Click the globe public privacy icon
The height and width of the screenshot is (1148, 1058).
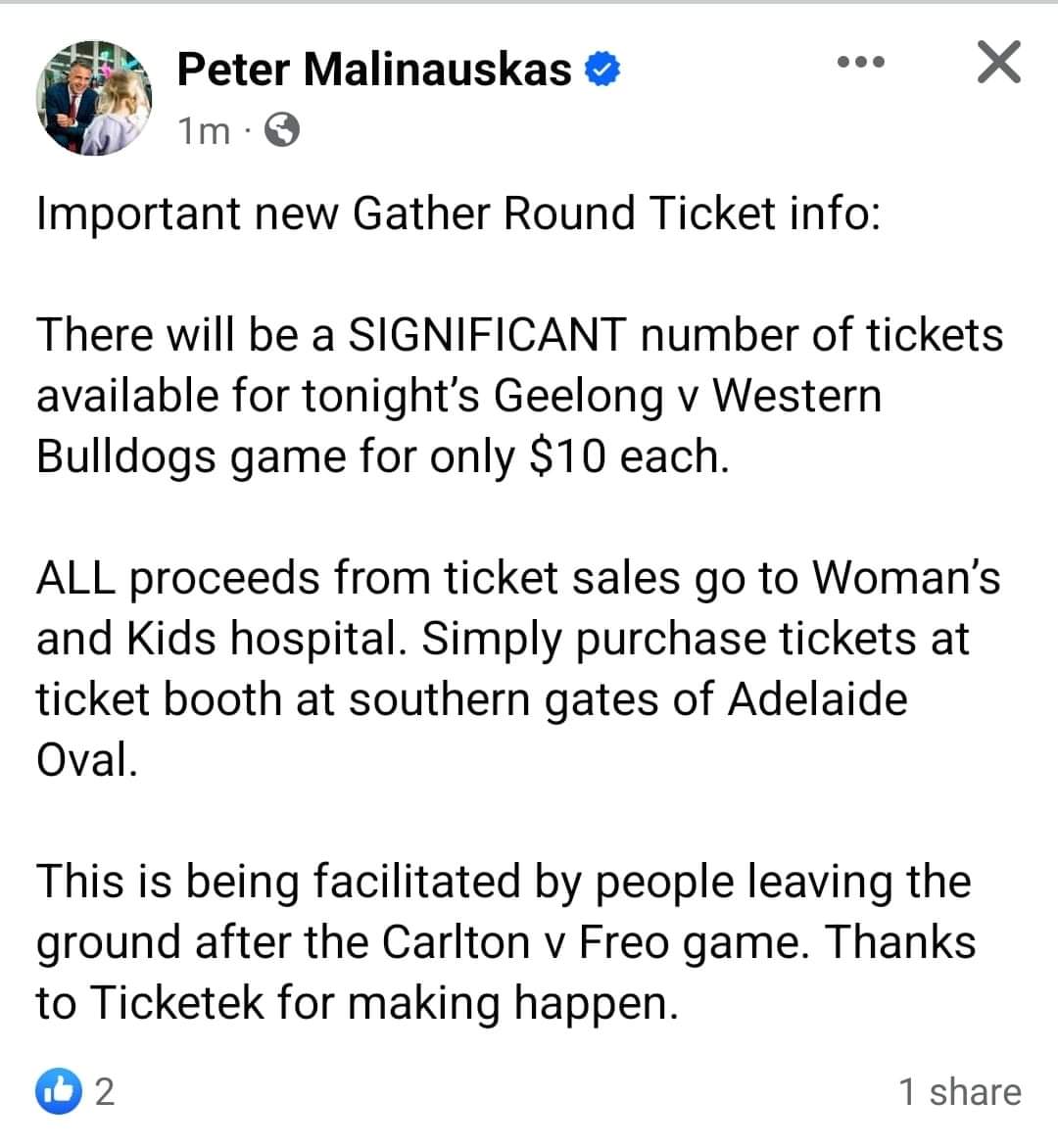pos(282,129)
